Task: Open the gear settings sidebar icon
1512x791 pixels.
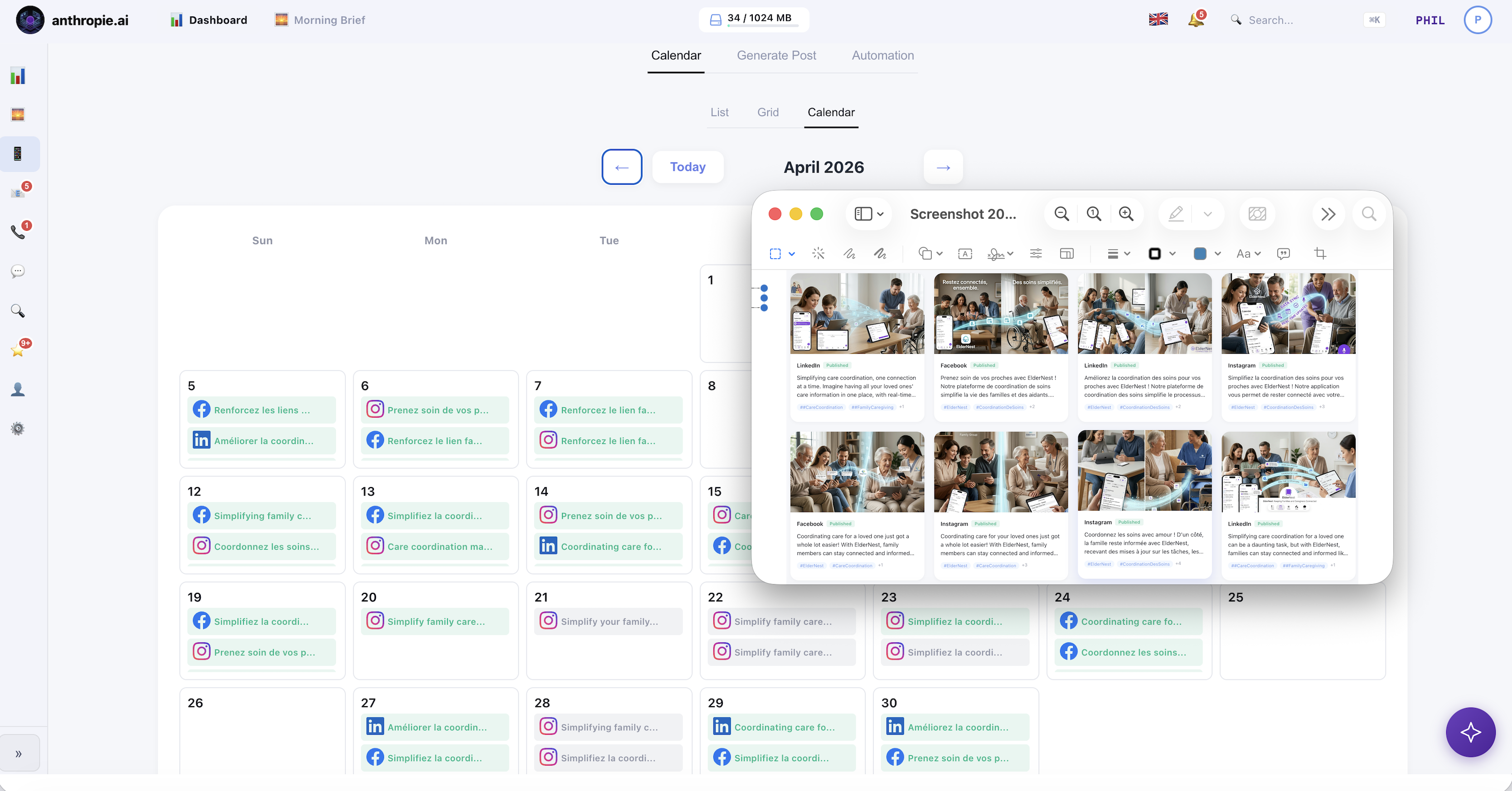Action: click(x=18, y=429)
